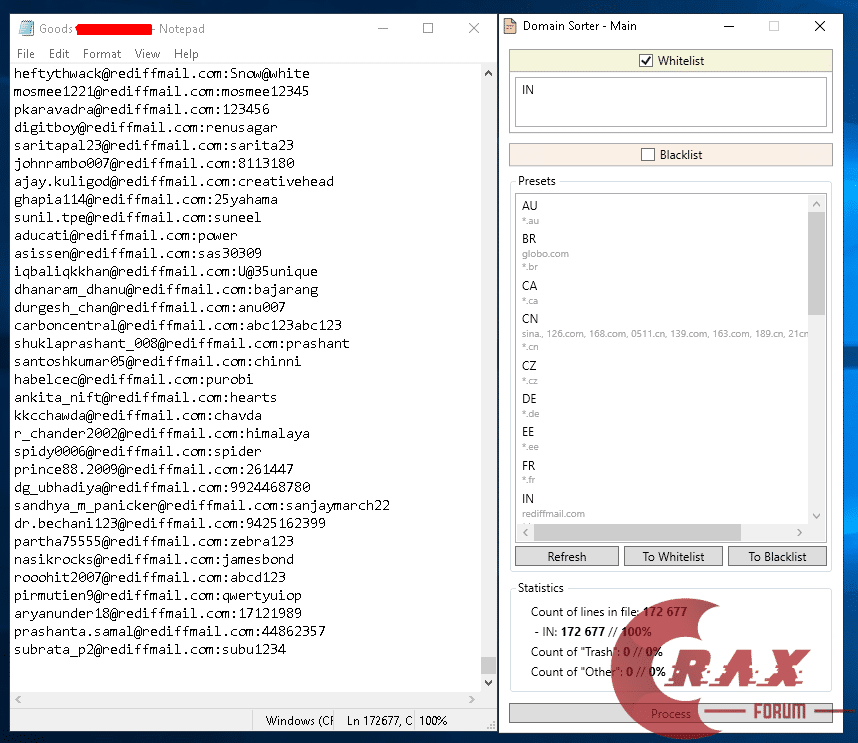Click the Domain Sorter icon in the title bar

[x=512, y=26]
